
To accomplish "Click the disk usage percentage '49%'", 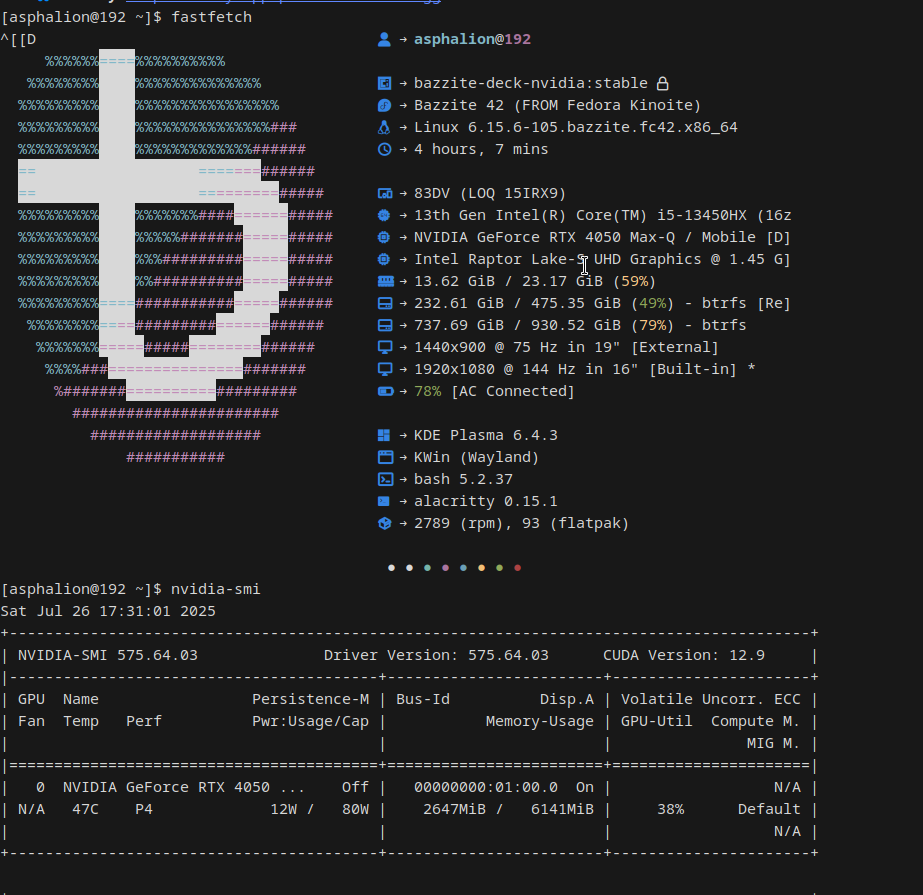I will [652, 303].
